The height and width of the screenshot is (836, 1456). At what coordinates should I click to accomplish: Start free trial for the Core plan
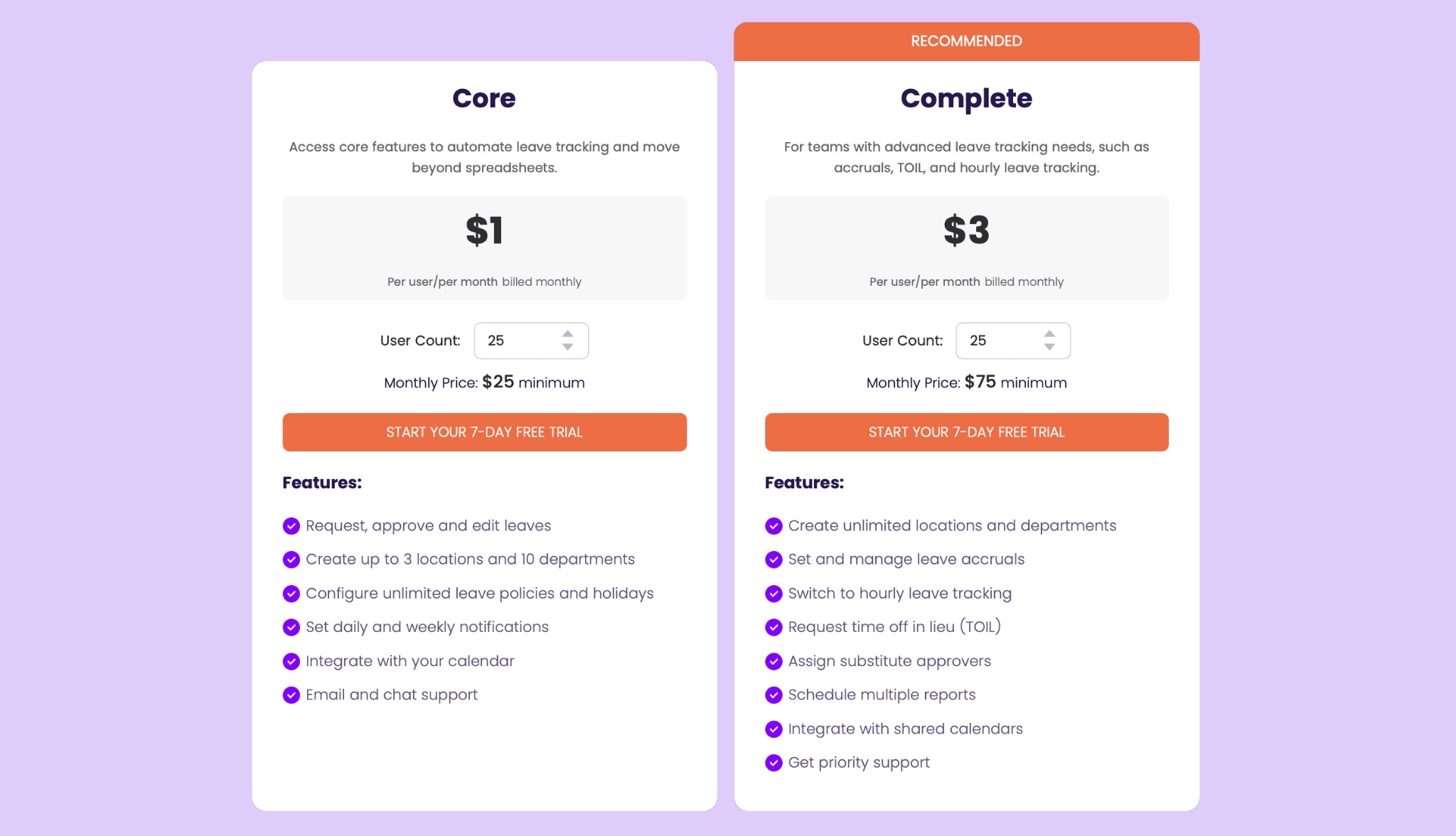pos(484,432)
